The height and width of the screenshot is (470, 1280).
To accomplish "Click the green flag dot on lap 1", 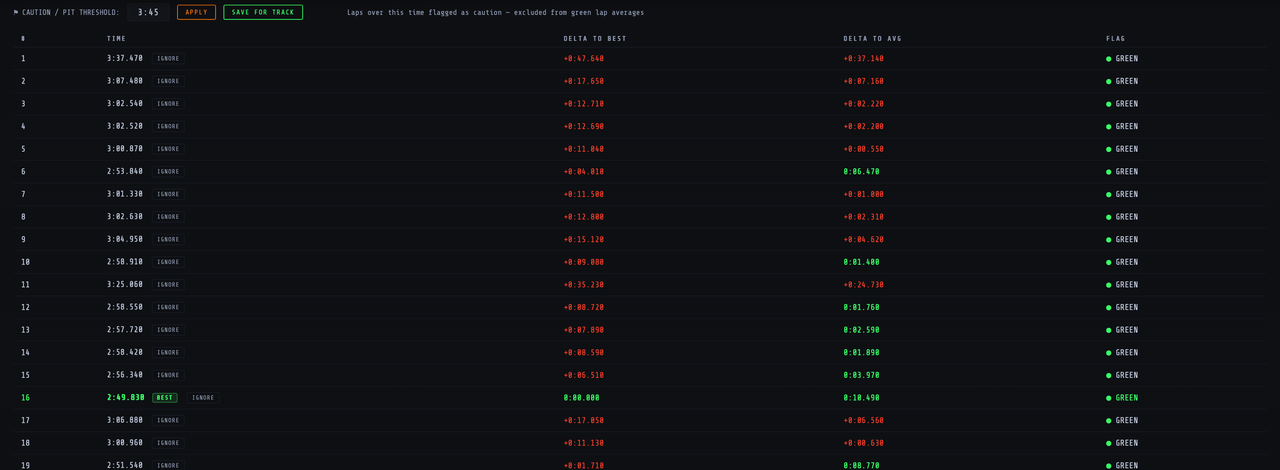I will coord(1109,59).
